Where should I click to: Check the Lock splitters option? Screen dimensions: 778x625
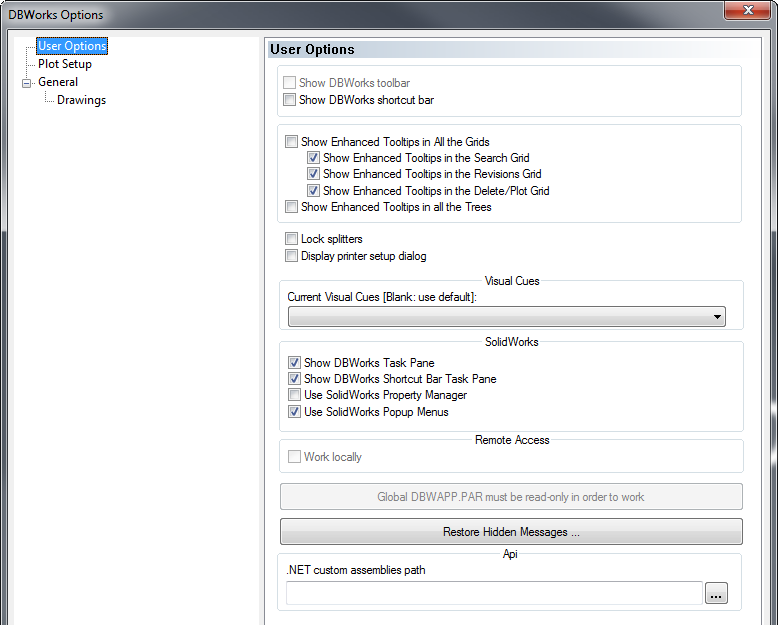291,239
